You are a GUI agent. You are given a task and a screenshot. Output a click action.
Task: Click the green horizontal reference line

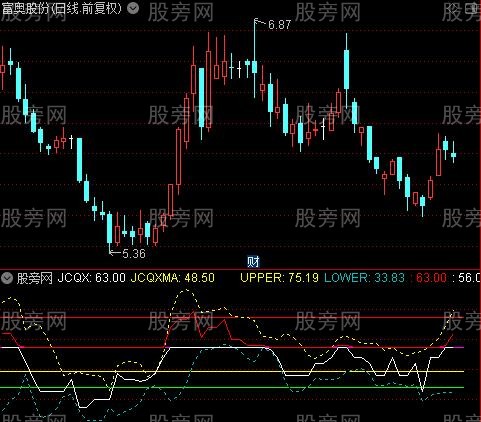point(232,387)
